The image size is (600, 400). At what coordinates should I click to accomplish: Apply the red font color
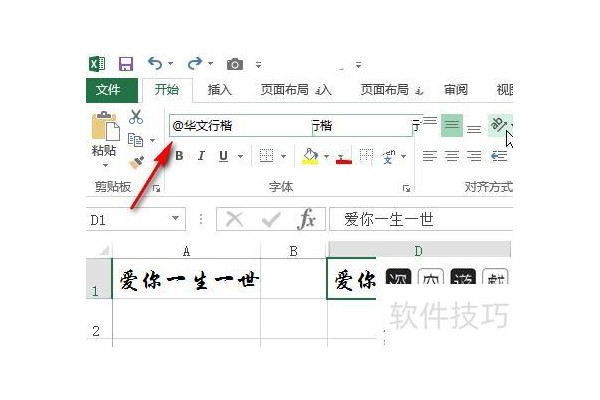click(x=344, y=158)
